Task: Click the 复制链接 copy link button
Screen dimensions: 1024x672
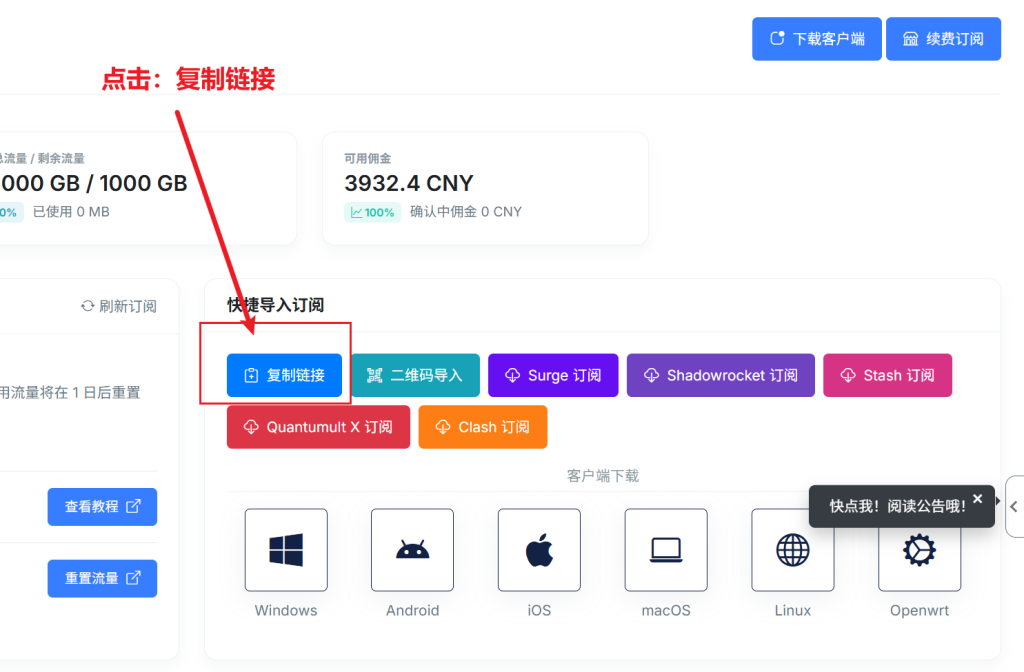Action: [x=284, y=375]
